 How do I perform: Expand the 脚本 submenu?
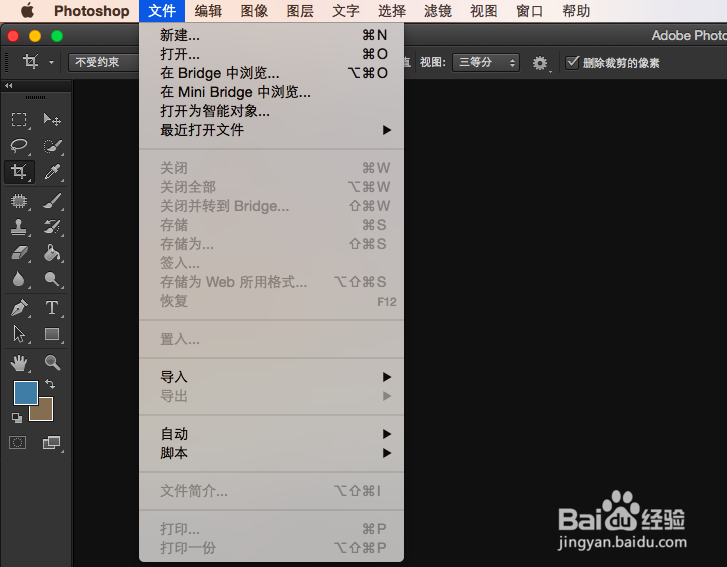pos(271,453)
